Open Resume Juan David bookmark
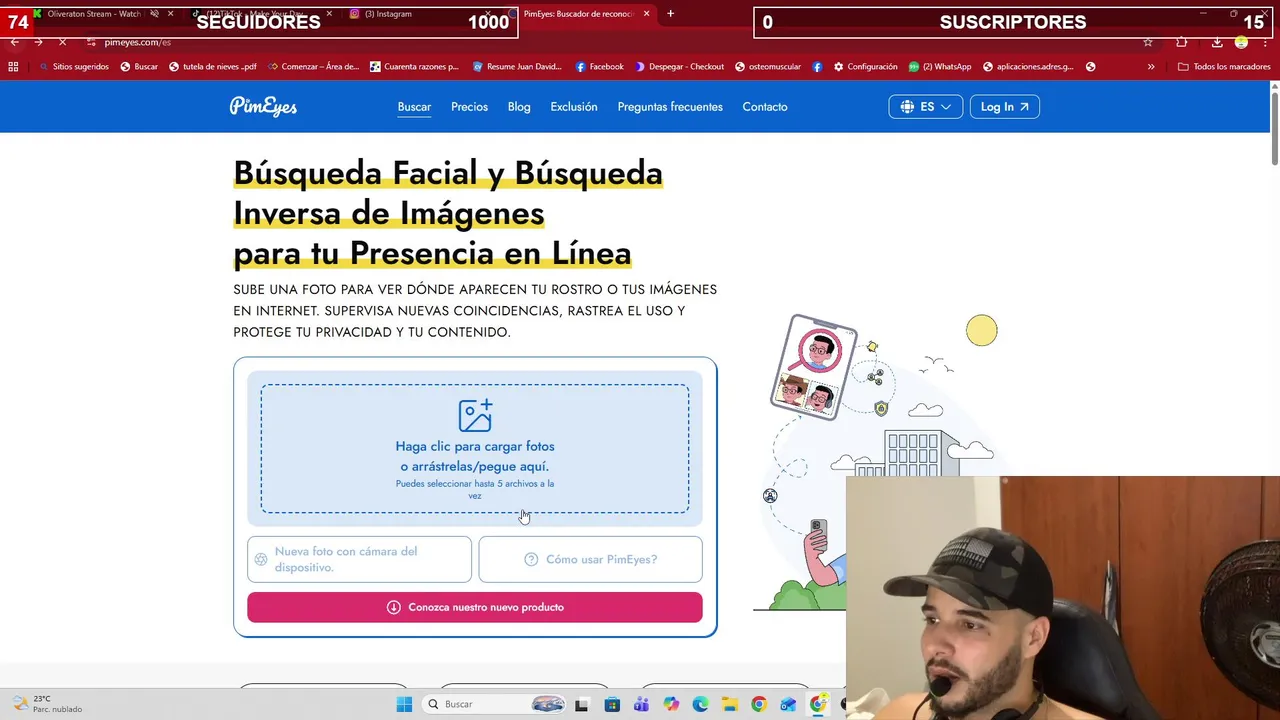 [x=517, y=67]
